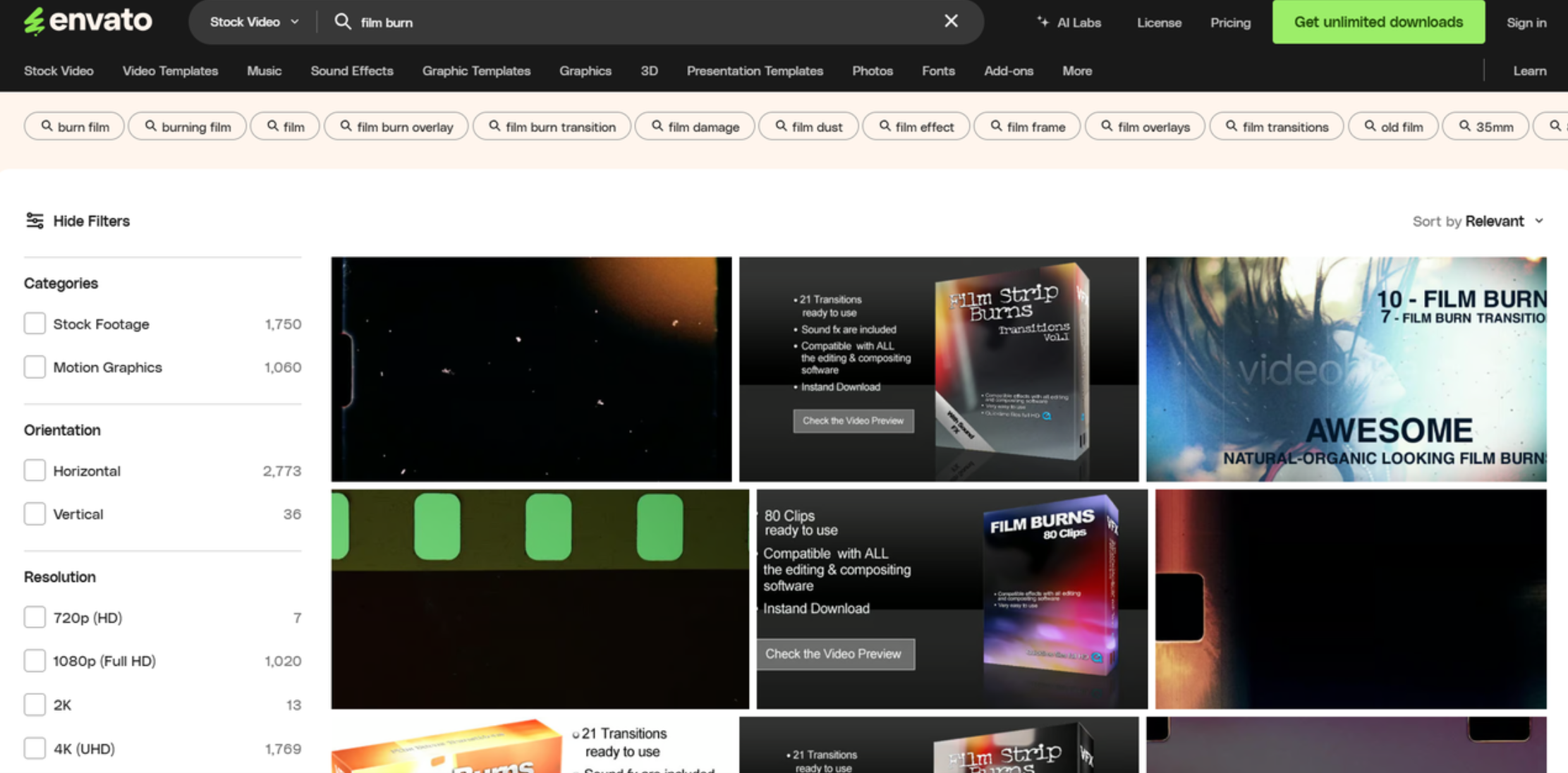Go to the Video Templates tab
The height and width of the screenshot is (773, 1568).
tap(170, 71)
